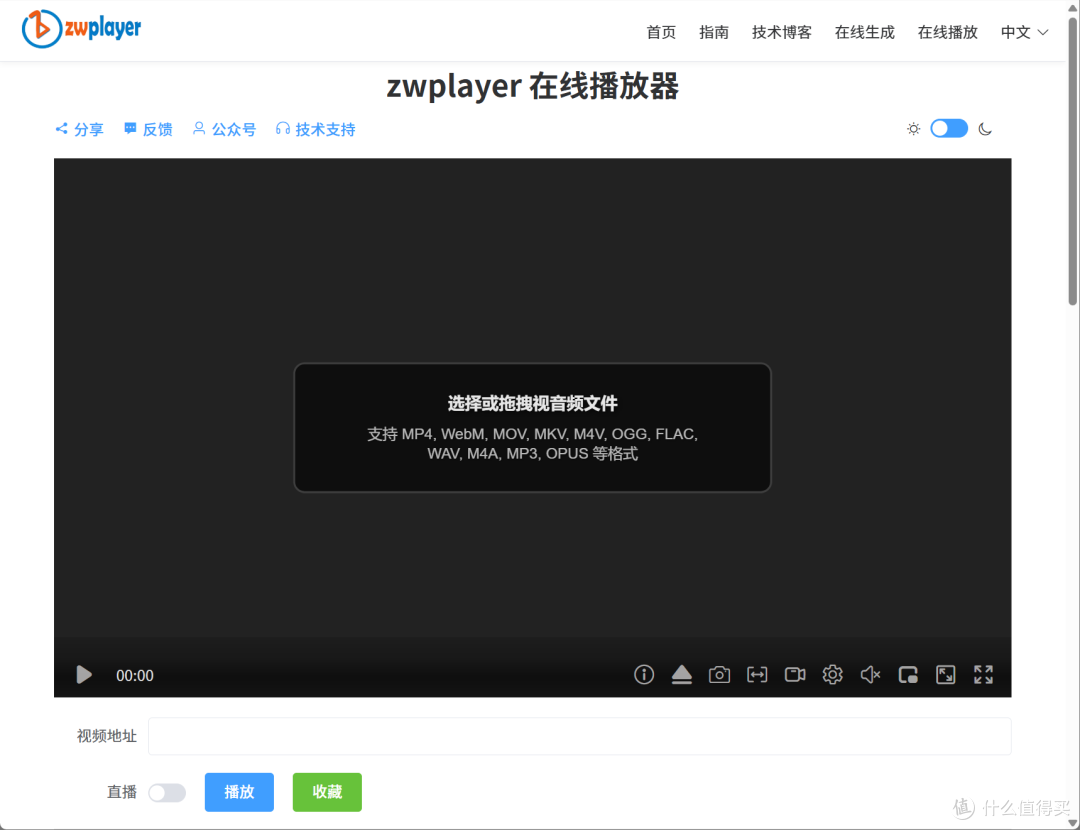Click the zwplayer logo

(x=81, y=28)
